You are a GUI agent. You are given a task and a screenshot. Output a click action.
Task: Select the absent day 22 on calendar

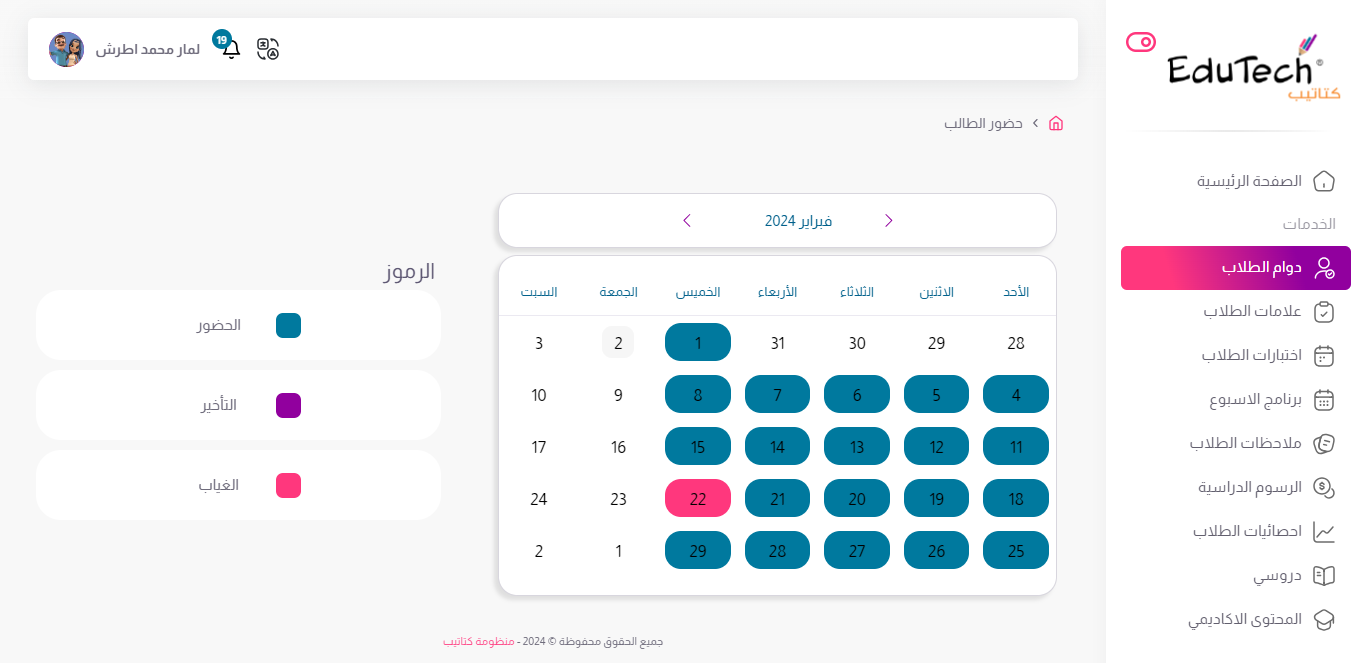698,498
